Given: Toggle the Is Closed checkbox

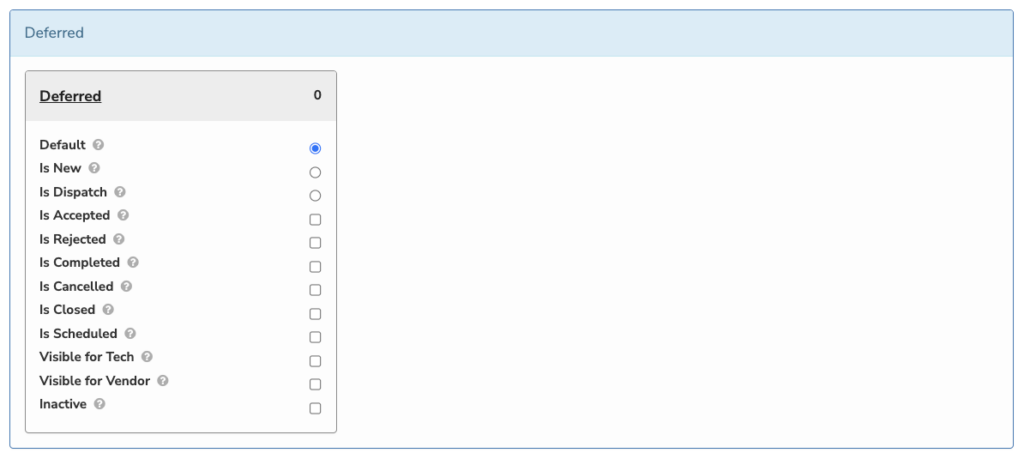Looking at the screenshot, I should pos(315,314).
